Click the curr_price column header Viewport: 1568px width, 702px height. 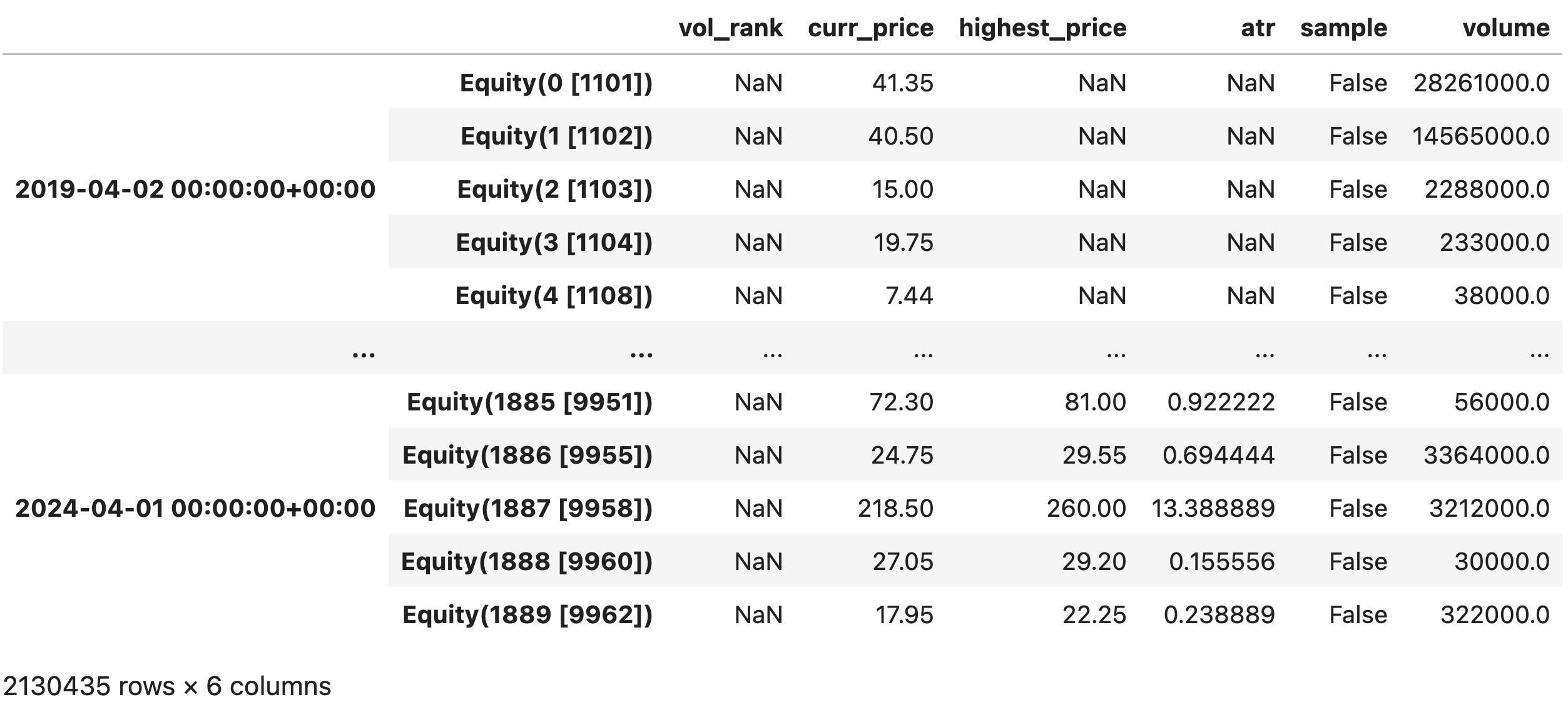click(x=870, y=28)
